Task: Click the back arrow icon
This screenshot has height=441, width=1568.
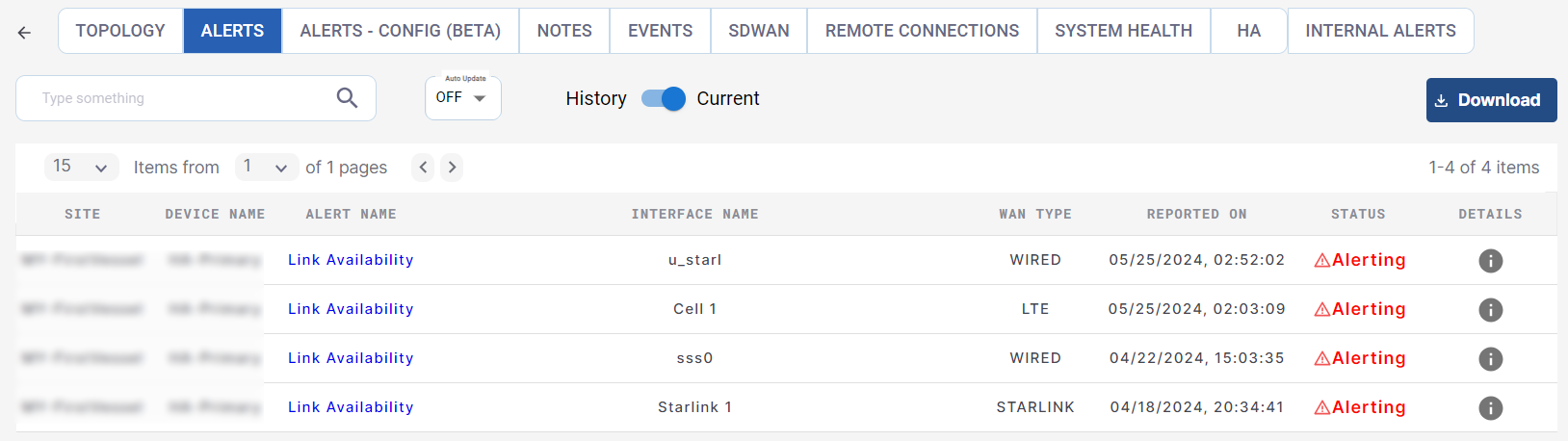Action: 24,33
